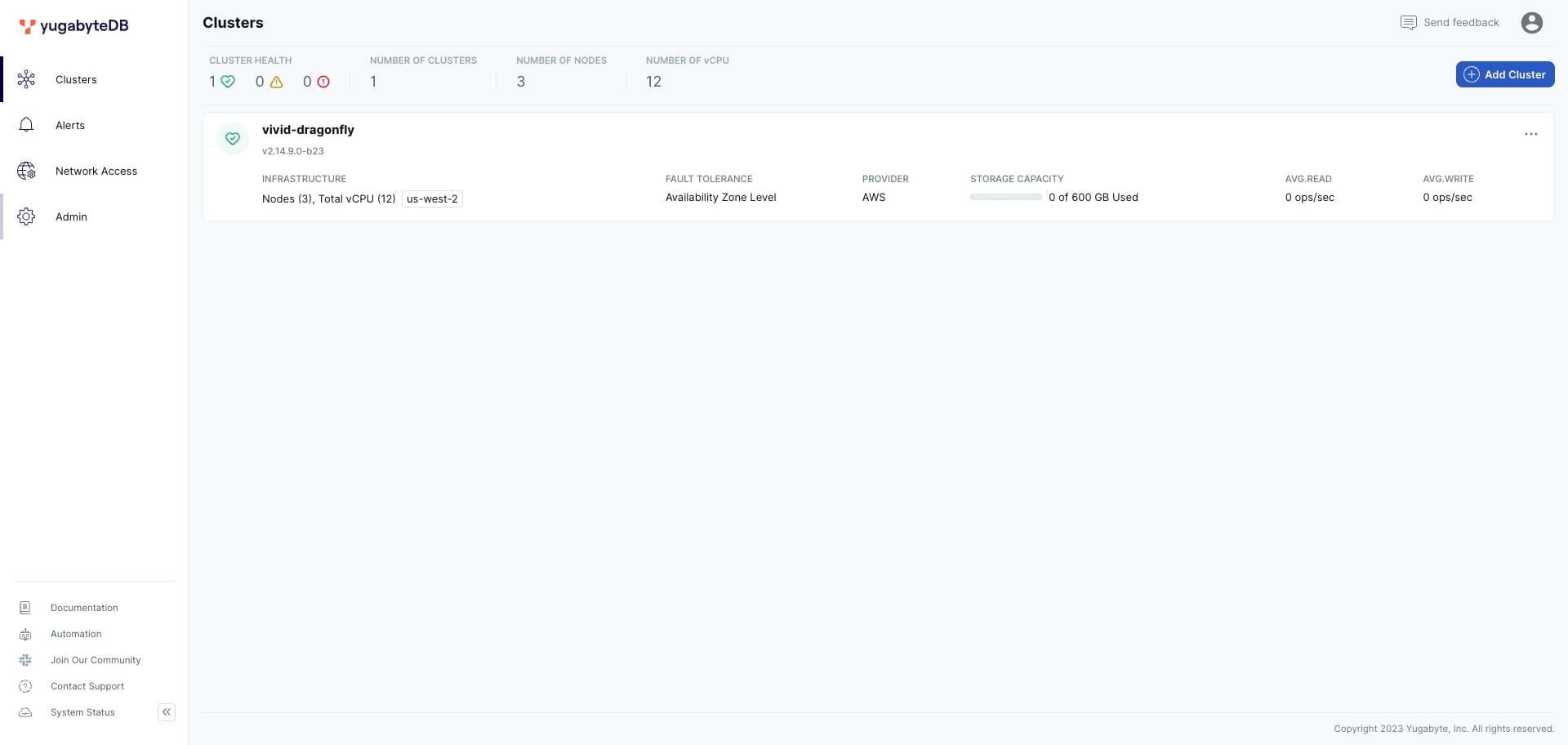The height and width of the screenshot is (745, 1568).
Task: Click the plus icon in Add Cluster
Action: click(x=1472, y=74)
